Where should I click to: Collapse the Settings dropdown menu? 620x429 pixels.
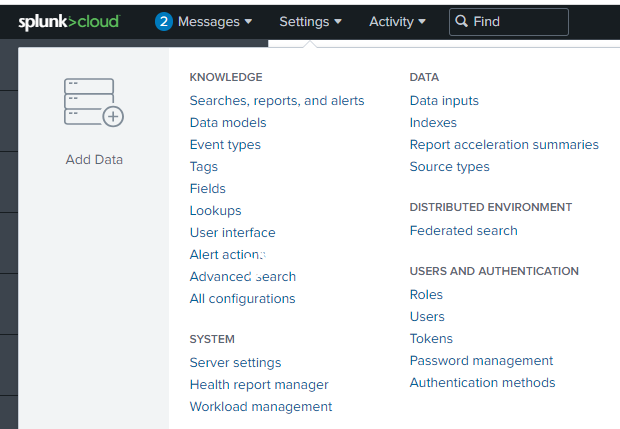tap(310, 21)
